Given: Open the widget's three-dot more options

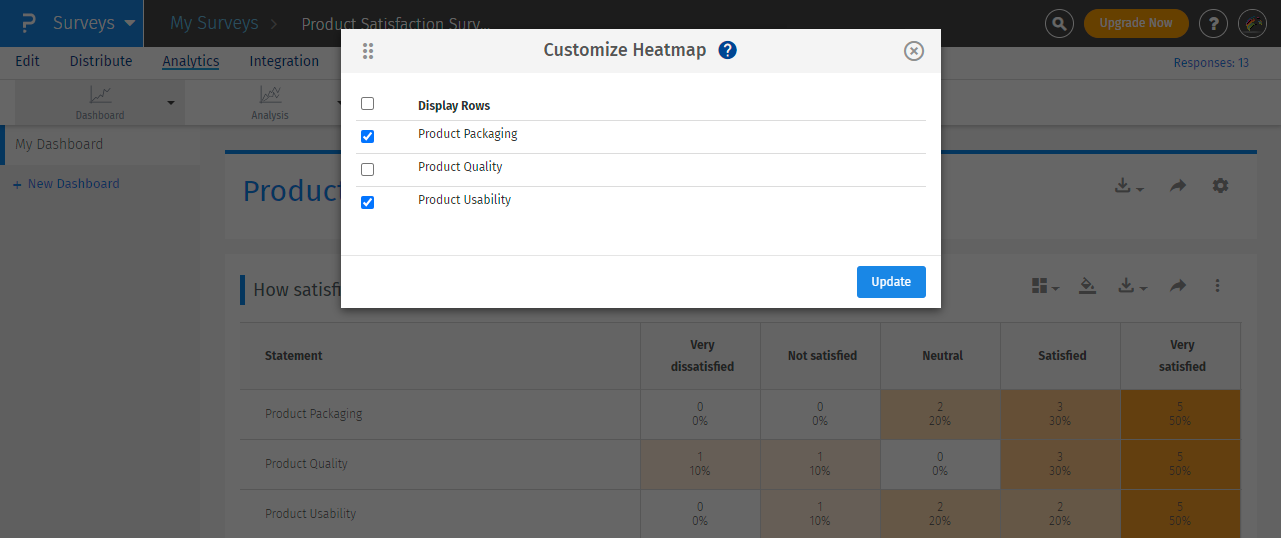Looking at the screenshot, I should (x=1217, y=286).
